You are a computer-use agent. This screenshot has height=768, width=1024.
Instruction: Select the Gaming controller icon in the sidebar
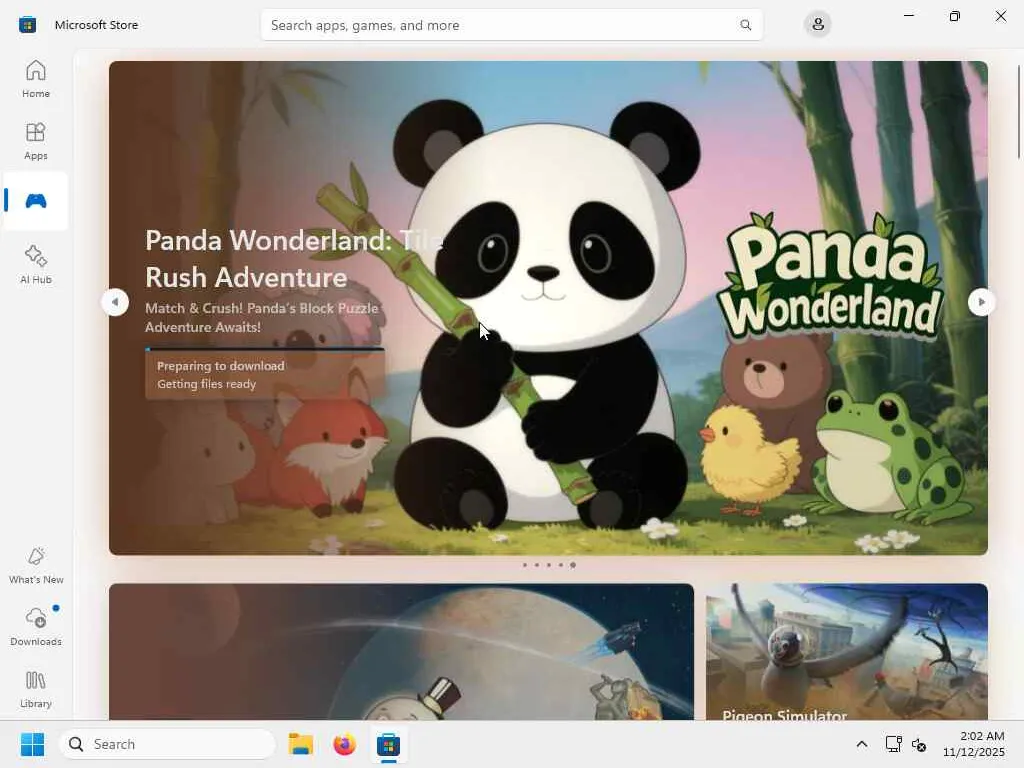[35, 201]
